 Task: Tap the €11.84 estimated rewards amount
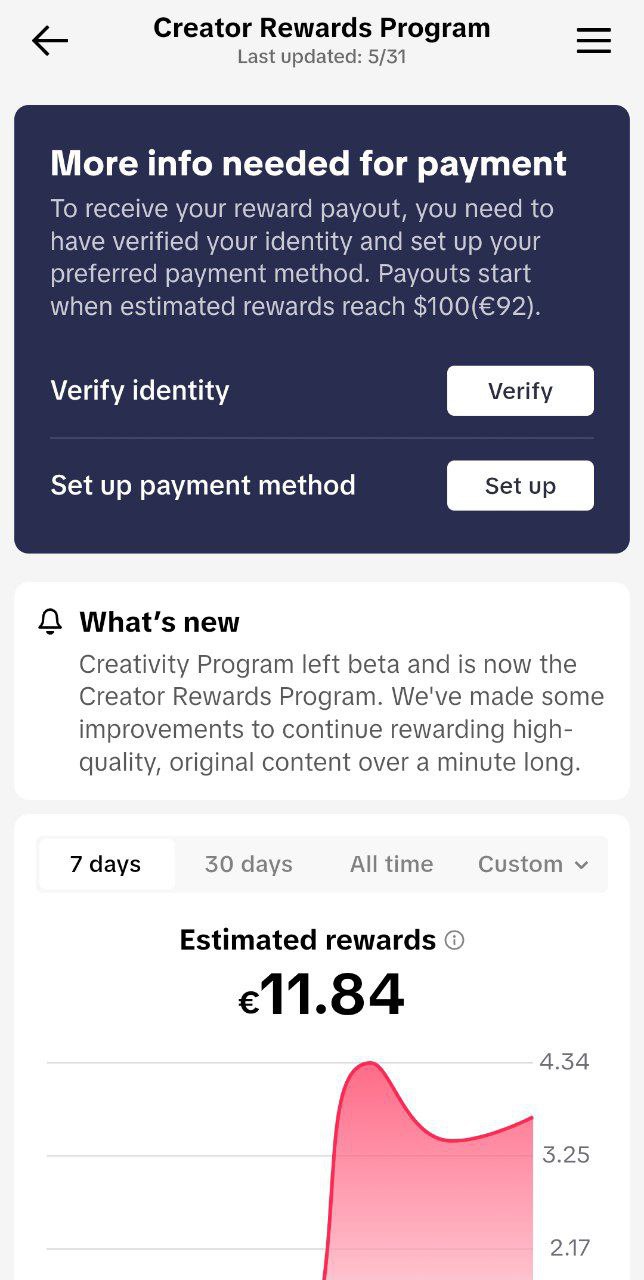click(x=321, y=995)
